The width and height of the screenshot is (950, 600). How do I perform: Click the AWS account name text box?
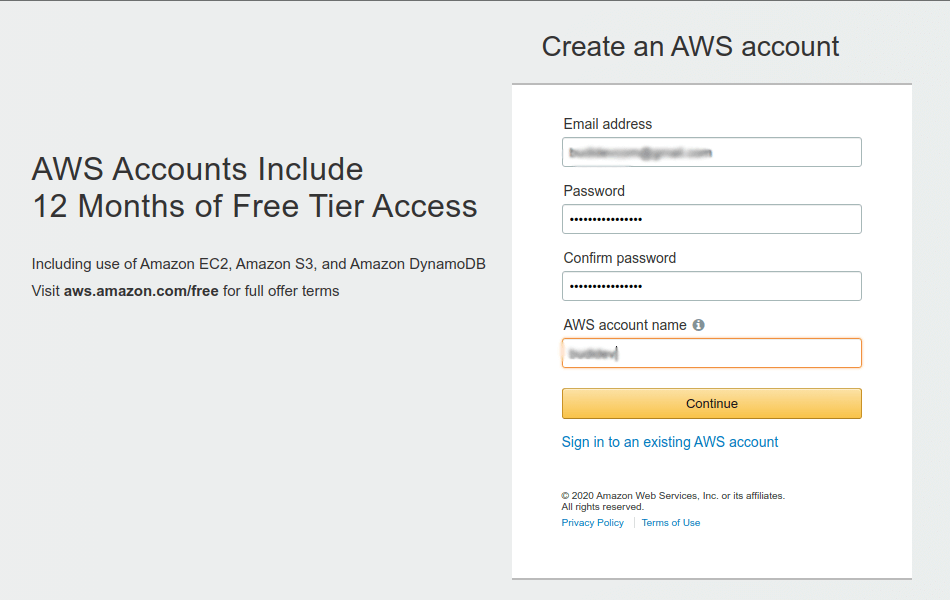pyautogui.click(x=711, y=353)
